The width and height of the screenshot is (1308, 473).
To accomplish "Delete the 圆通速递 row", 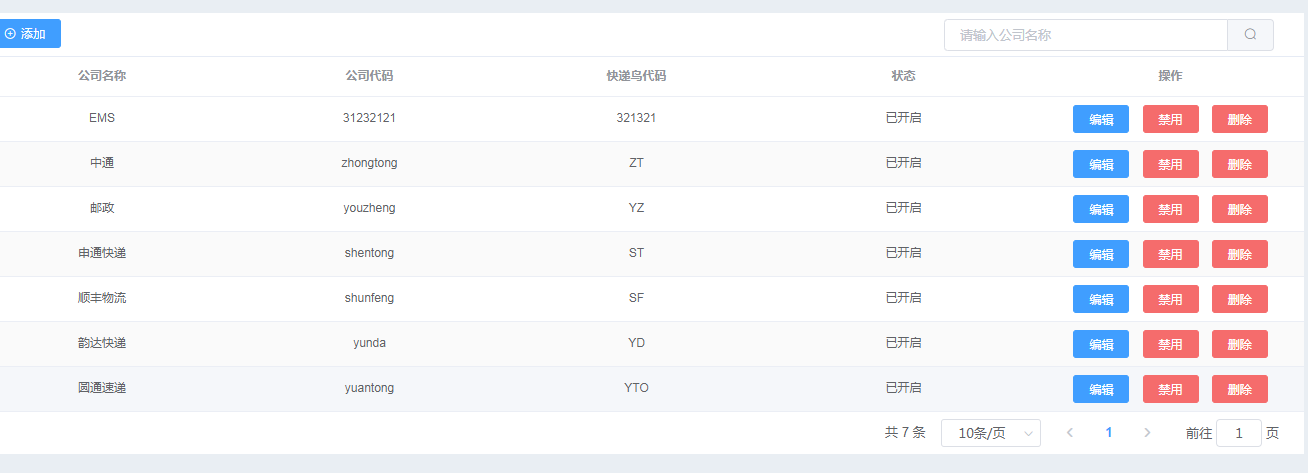I will pyautogui.click(x=1240, y=389).
